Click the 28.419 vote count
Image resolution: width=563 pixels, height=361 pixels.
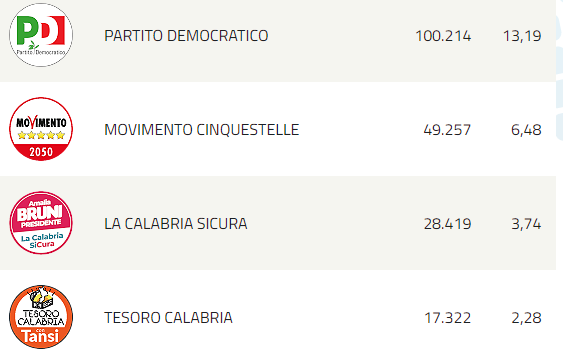(447, 224)
